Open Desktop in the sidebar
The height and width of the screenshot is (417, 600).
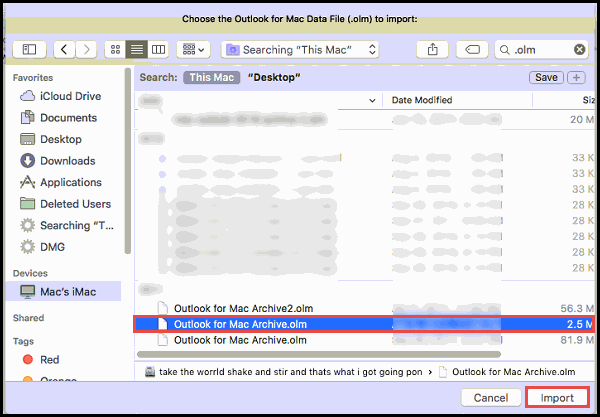61,139
